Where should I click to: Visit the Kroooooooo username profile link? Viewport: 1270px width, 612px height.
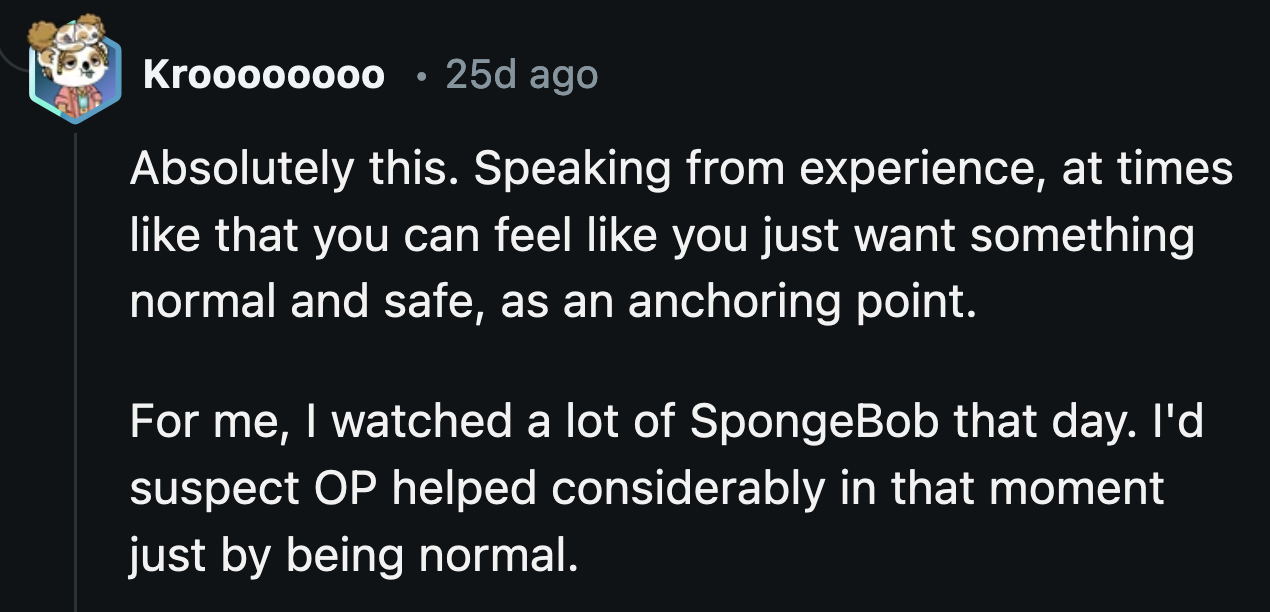pyautogui.click(x=263, y=75)
